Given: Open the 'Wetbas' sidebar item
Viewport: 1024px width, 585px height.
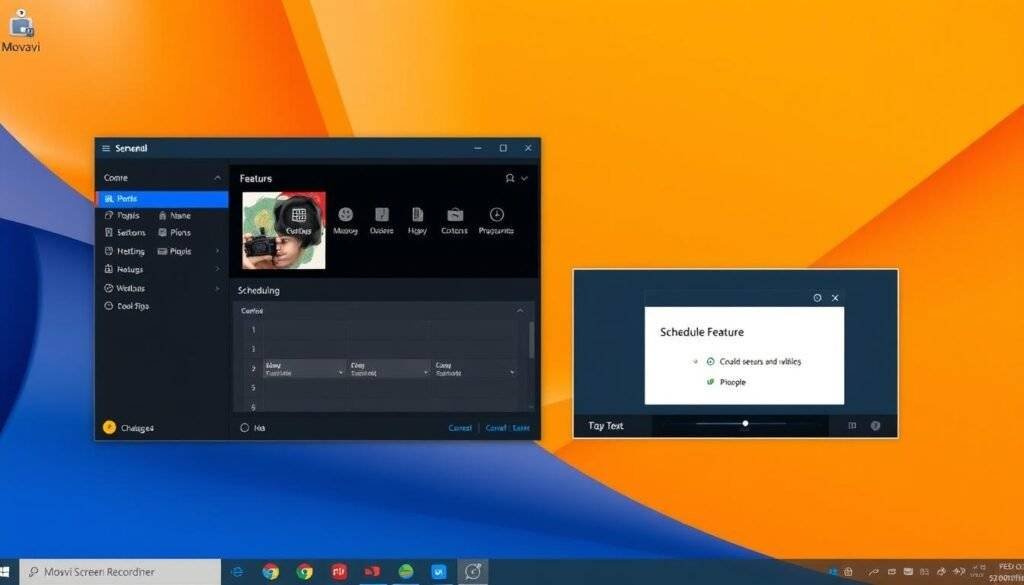Looking at the screenshot, I should tap(125, 288).
